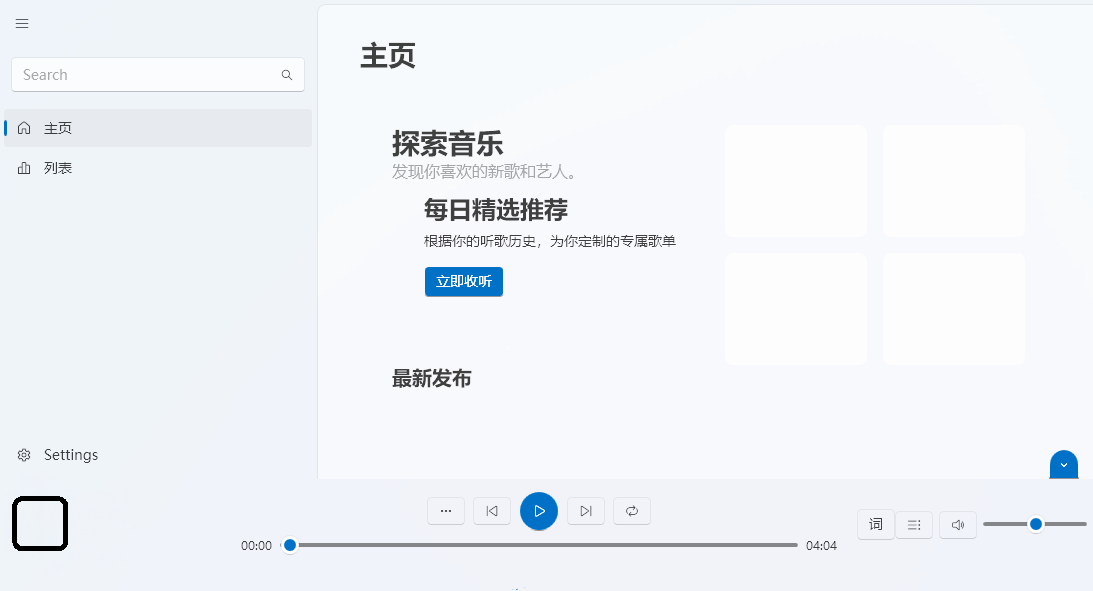The height and width of the screenshot is (591, 1093).
Task: Adjust the volume slider
Action: [1035, 523]
